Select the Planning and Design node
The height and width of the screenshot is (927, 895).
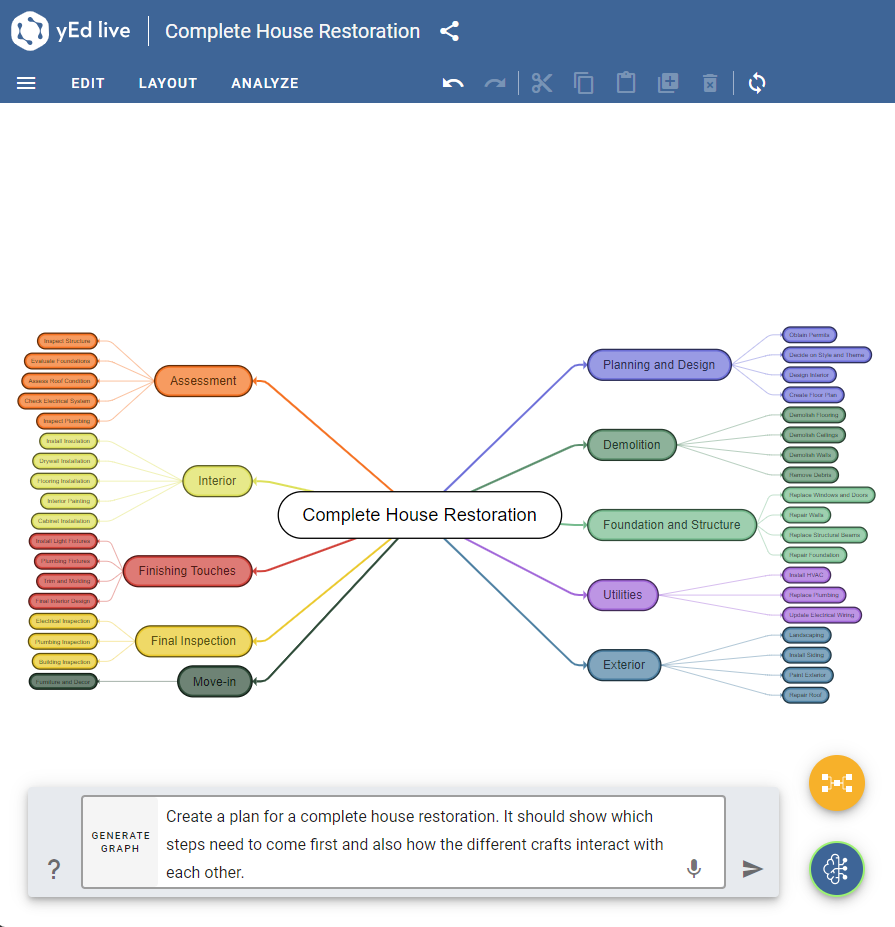[x=659, y=365]
